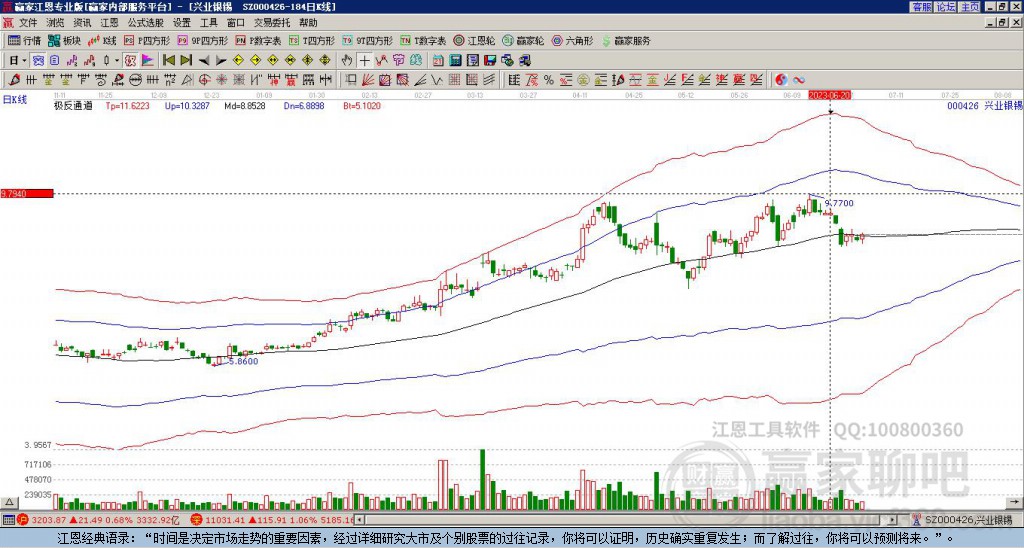Open the calendar icon in toolbar
The height and width of the screenshot is (548, 1024).
pos(438,61)
